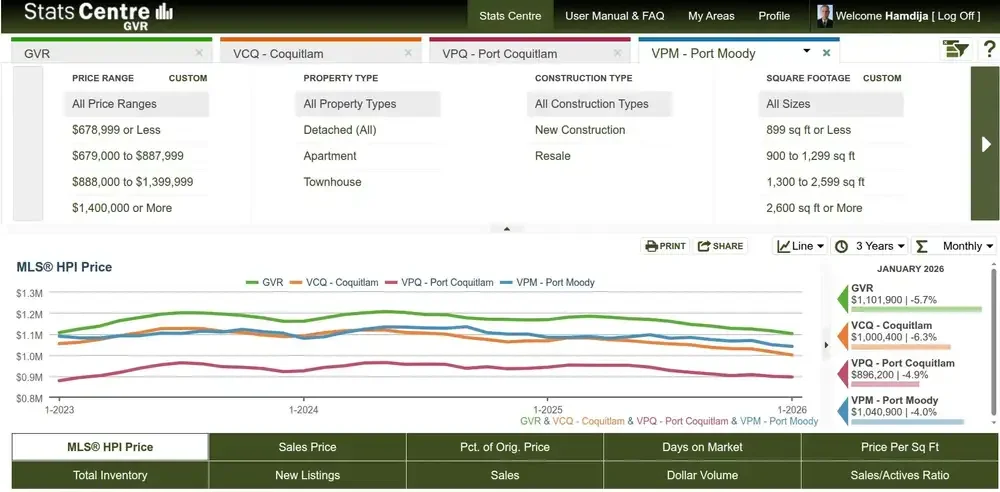
Task: Click the PRINT button
Action: (x=665, y=246)
